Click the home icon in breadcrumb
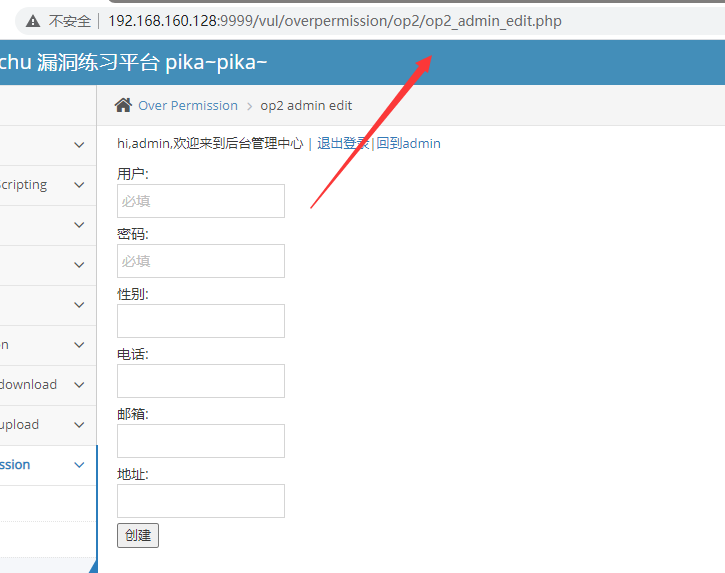Image resolution: width=725 pixels, height=573 pixels. point(123,105)
